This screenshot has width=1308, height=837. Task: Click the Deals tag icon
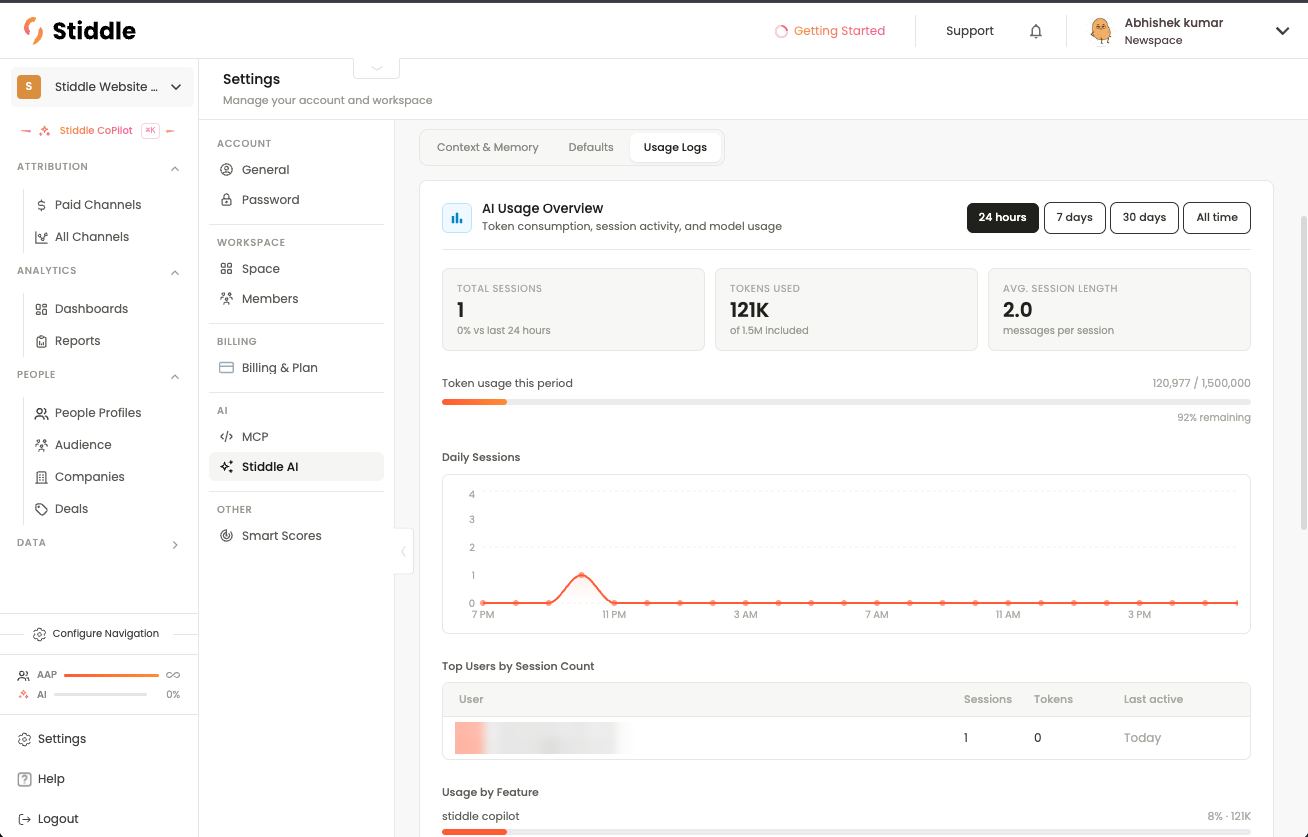(41, 509)
